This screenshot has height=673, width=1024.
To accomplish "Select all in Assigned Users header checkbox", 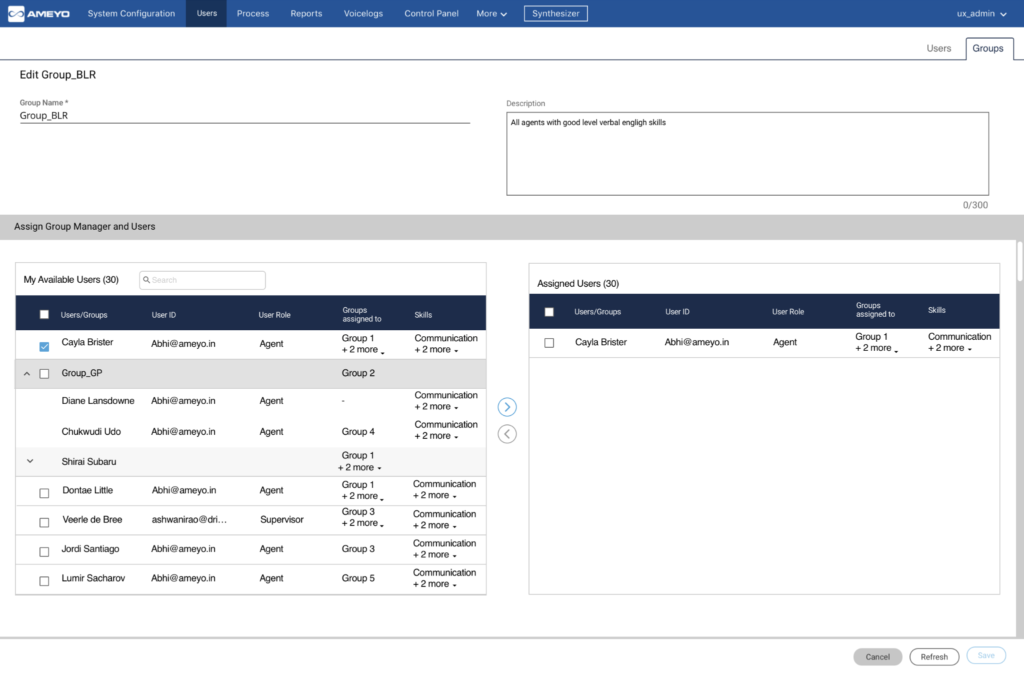I will pyautogui.click(x=549, y=312).
